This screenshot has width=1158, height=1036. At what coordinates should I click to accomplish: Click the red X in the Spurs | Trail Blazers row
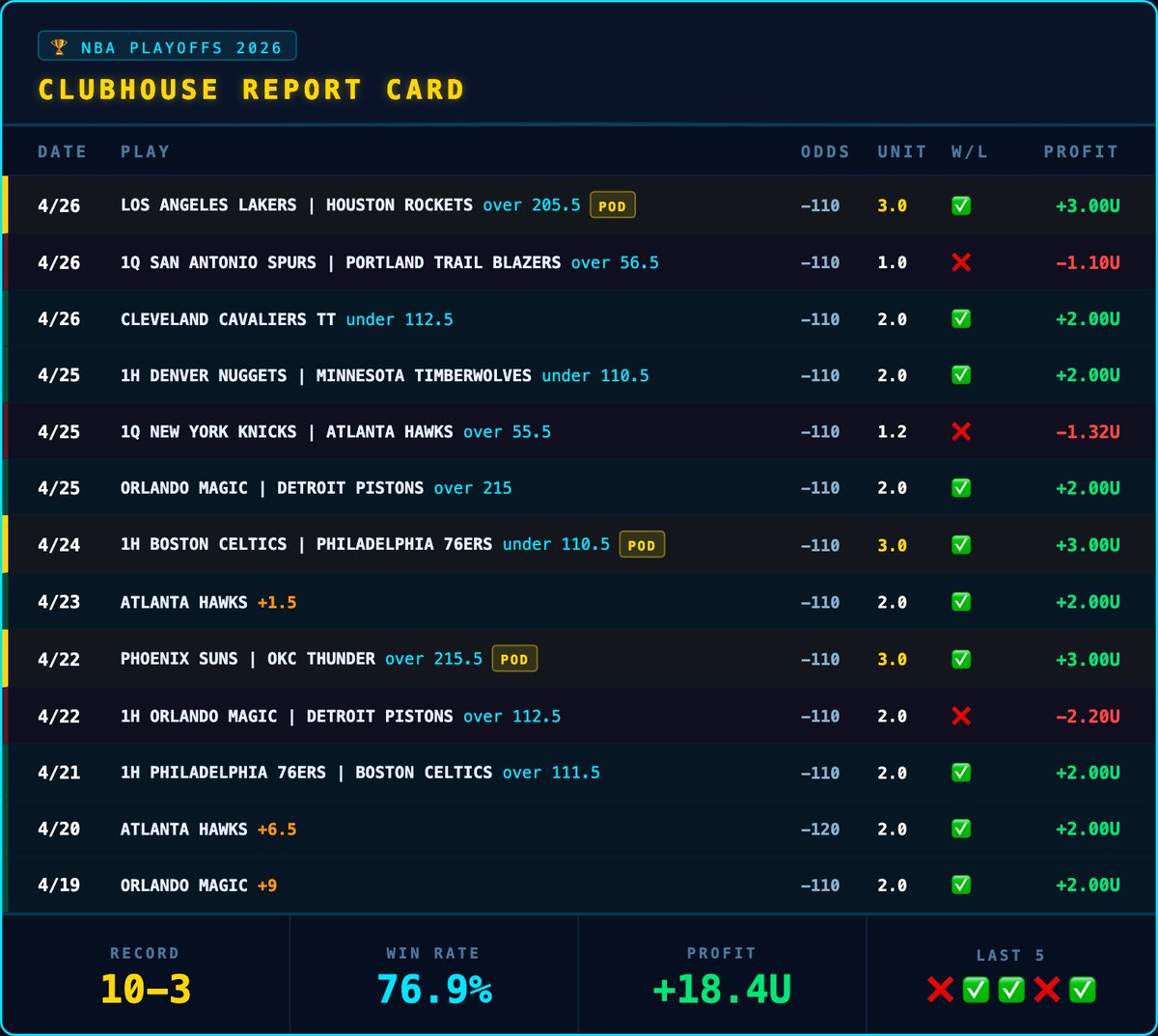[x=961, y=262]
